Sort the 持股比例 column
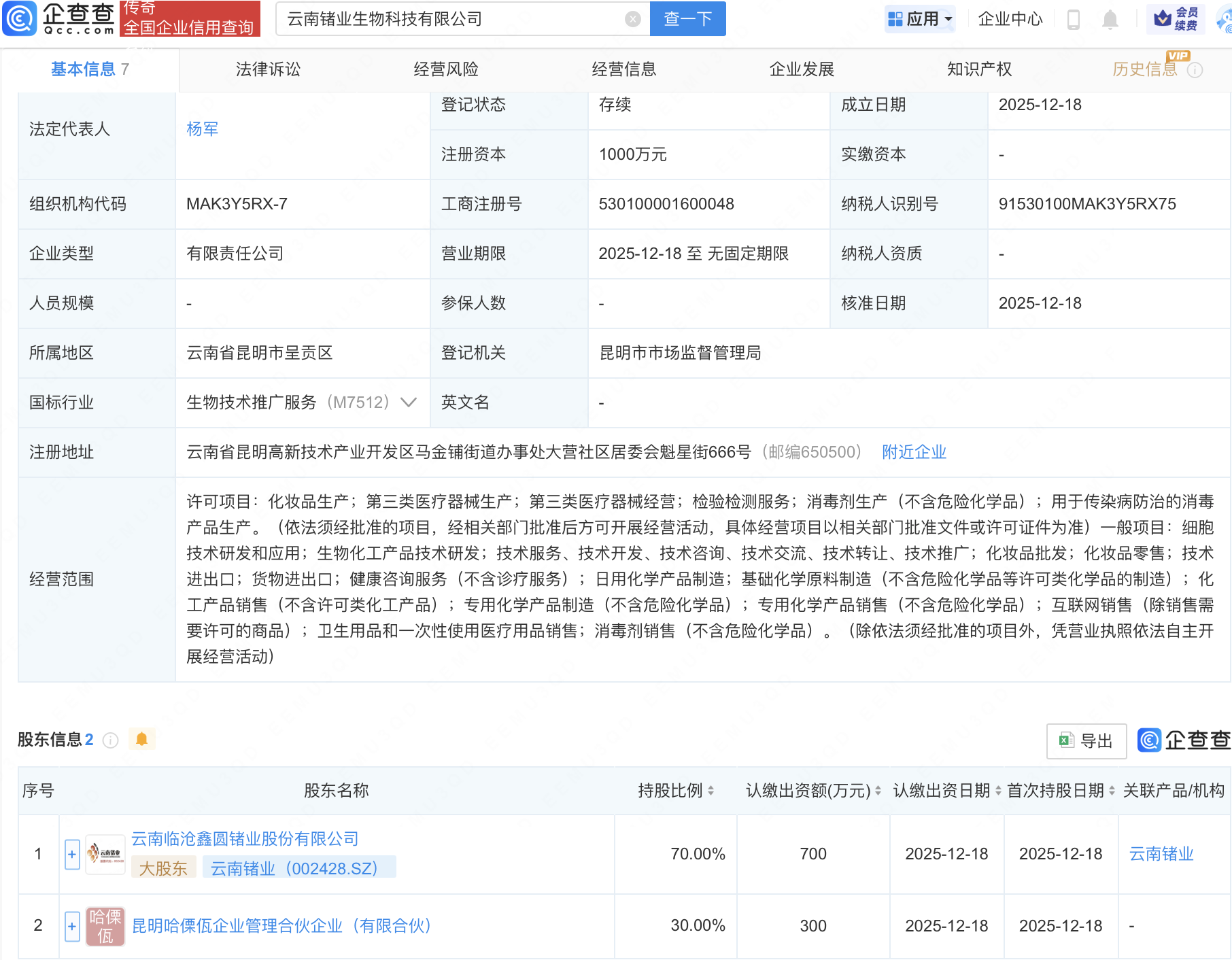The image size is (1232, 960). (710, 791)
